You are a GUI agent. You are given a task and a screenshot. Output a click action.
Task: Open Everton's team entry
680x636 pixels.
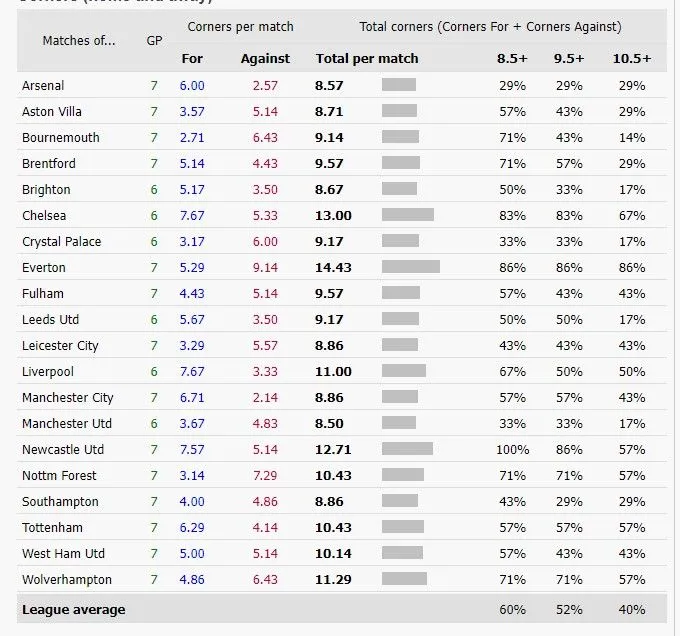(x=44, y=268)
